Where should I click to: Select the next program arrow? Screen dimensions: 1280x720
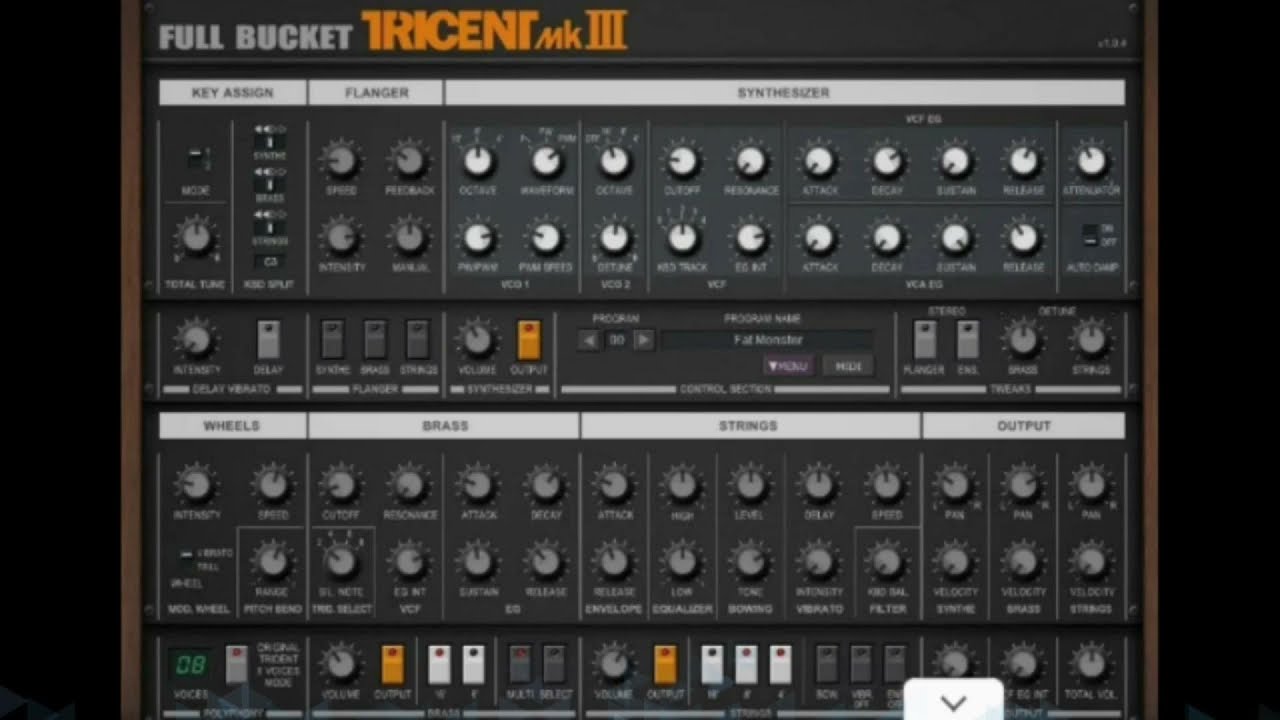tap(644, 340)
